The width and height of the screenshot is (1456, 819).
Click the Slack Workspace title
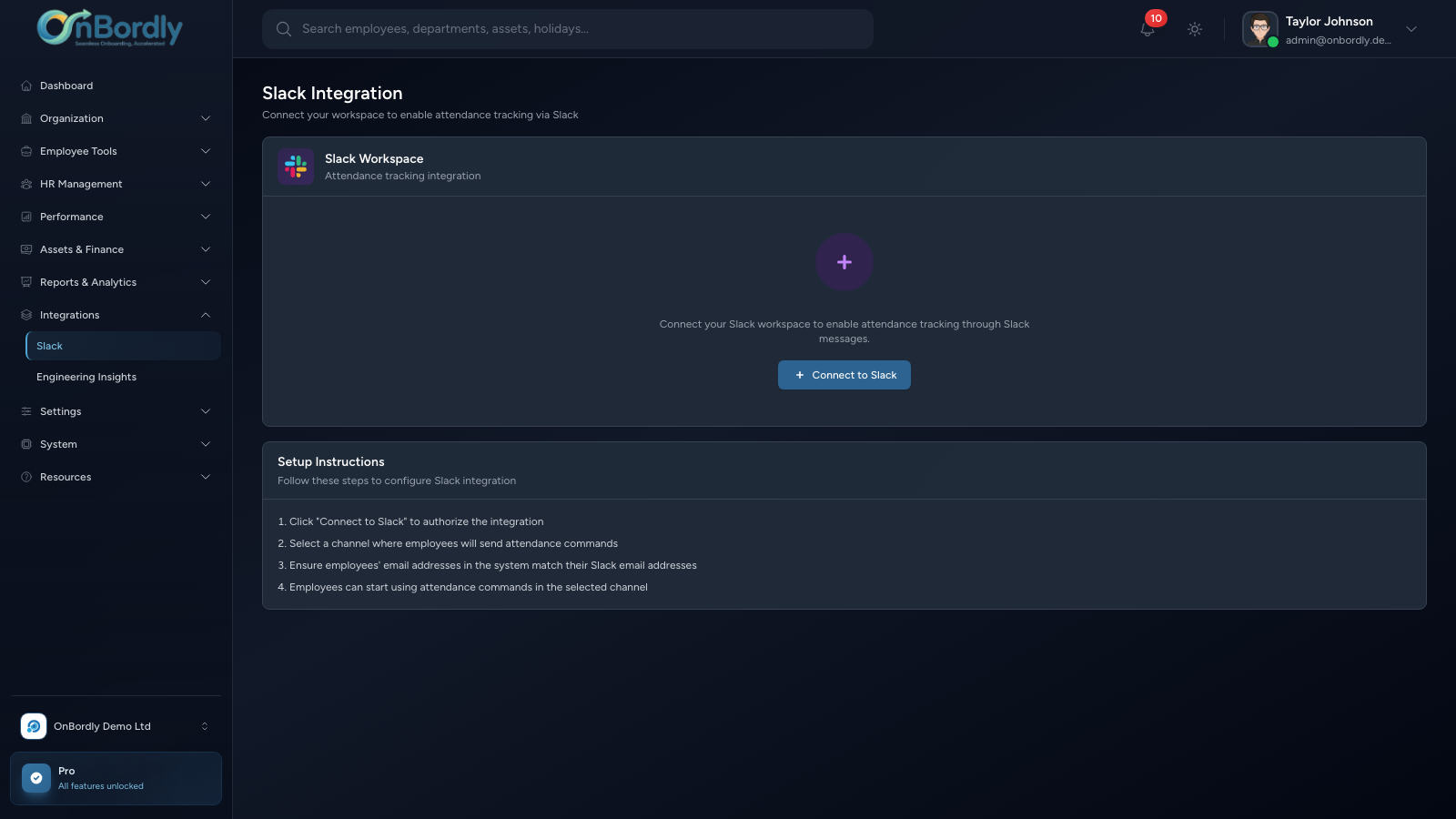374,158
